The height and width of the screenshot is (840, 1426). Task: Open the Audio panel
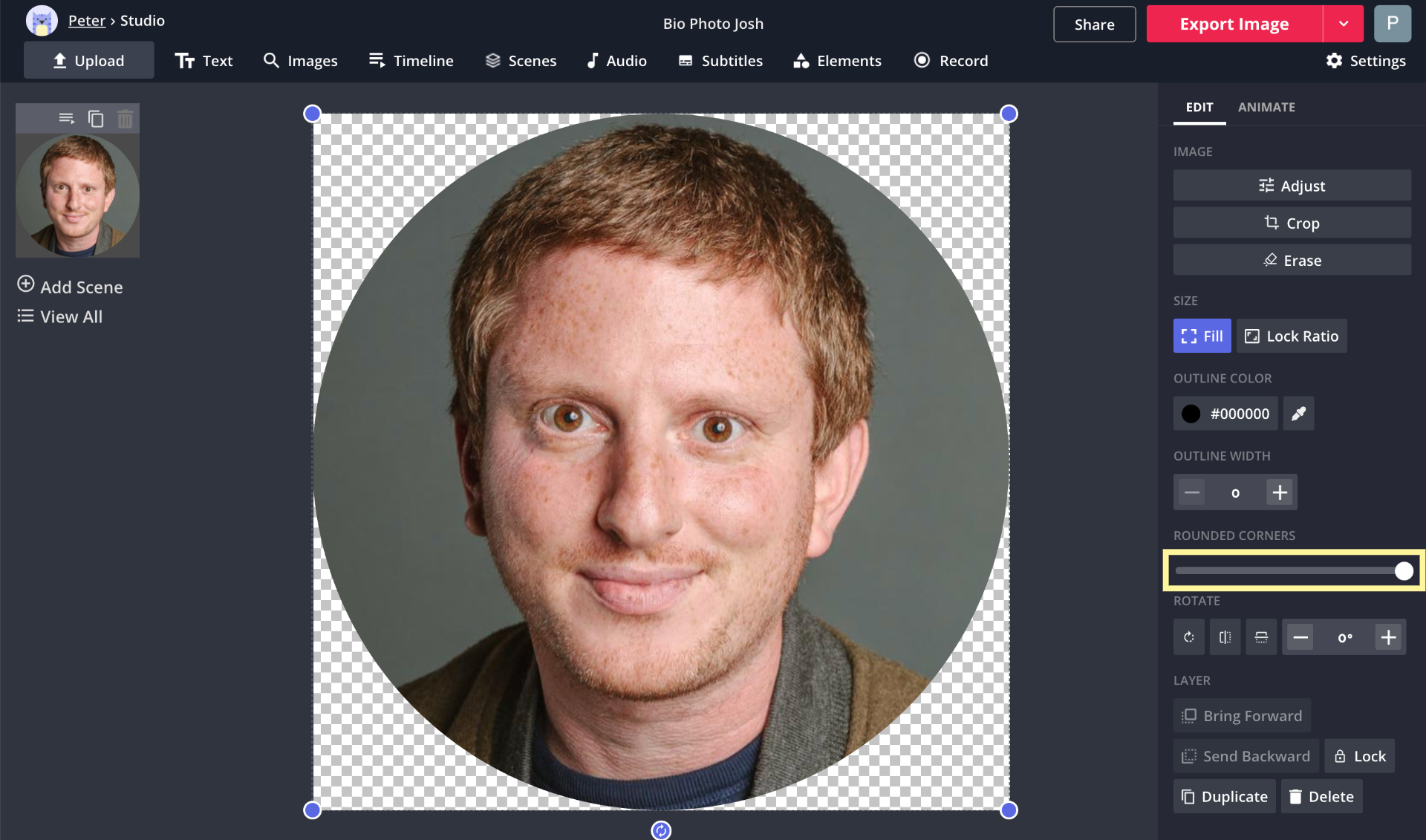pyautogui.click(x=616, y=61)
